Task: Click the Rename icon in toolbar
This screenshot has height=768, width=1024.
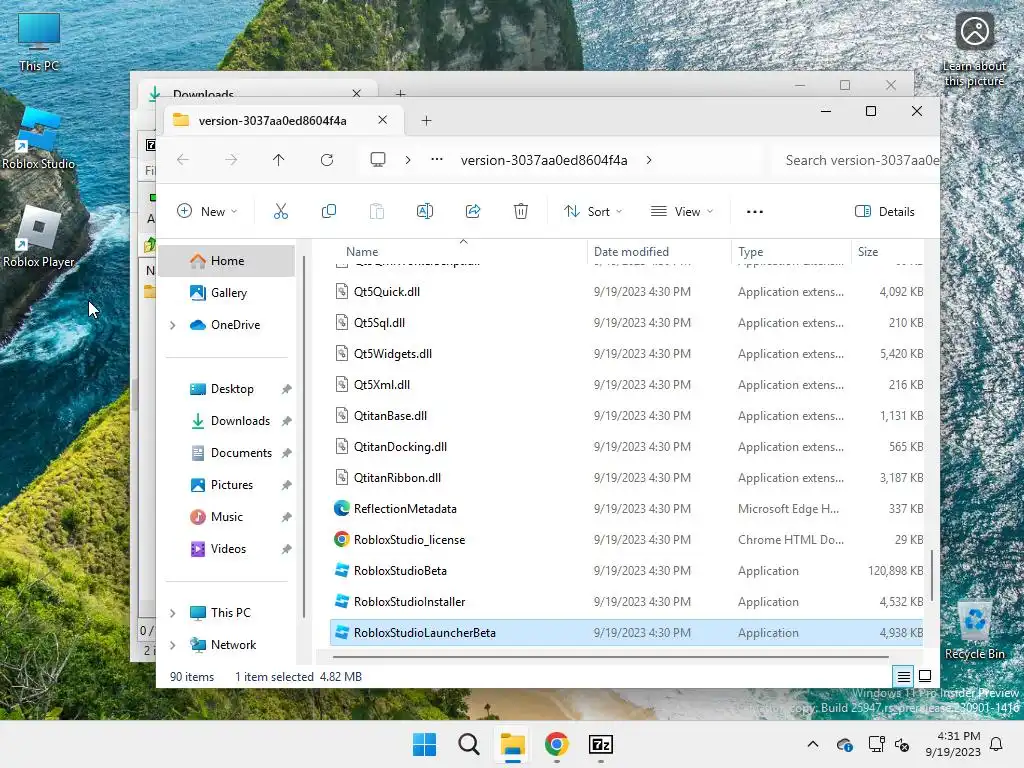Action: (x=424, y=211)
